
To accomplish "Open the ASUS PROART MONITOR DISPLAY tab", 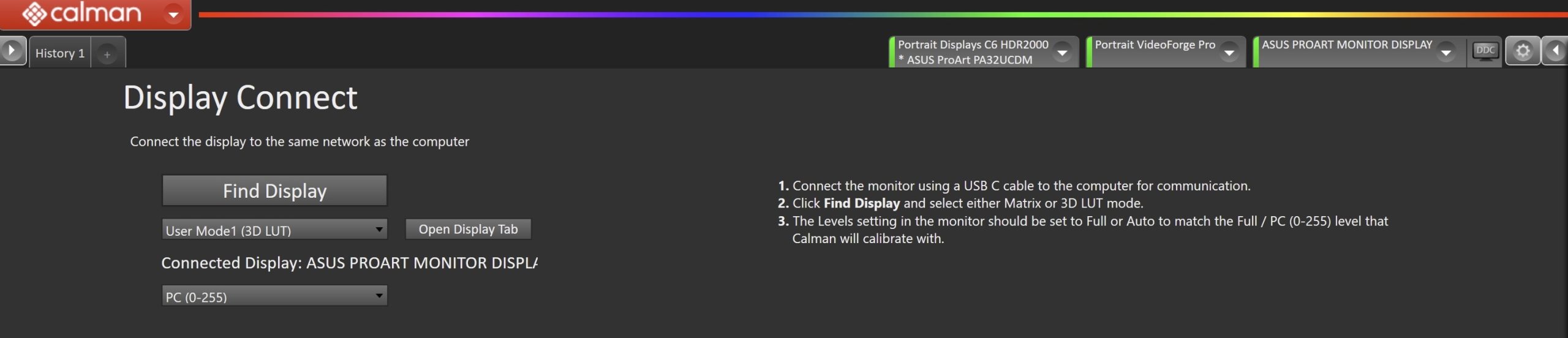I will pos(1346,45).
